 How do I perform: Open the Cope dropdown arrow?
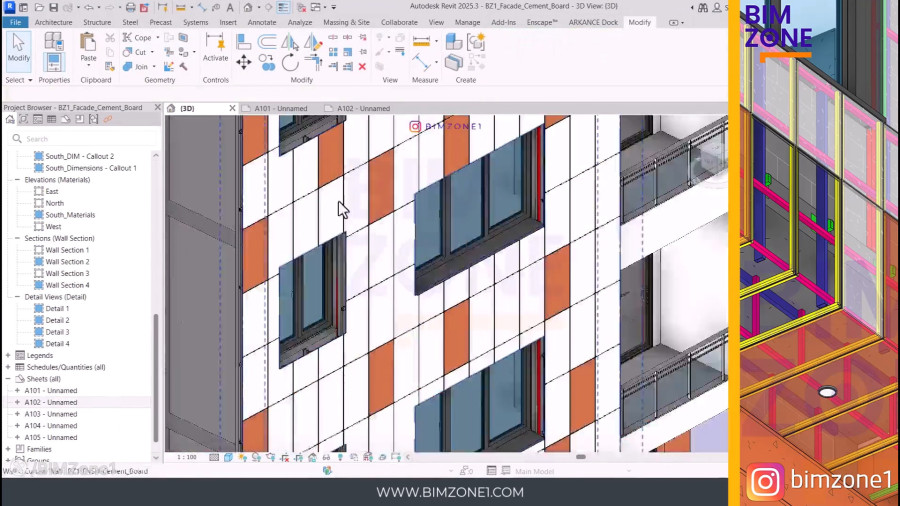(x=158, y=38)
